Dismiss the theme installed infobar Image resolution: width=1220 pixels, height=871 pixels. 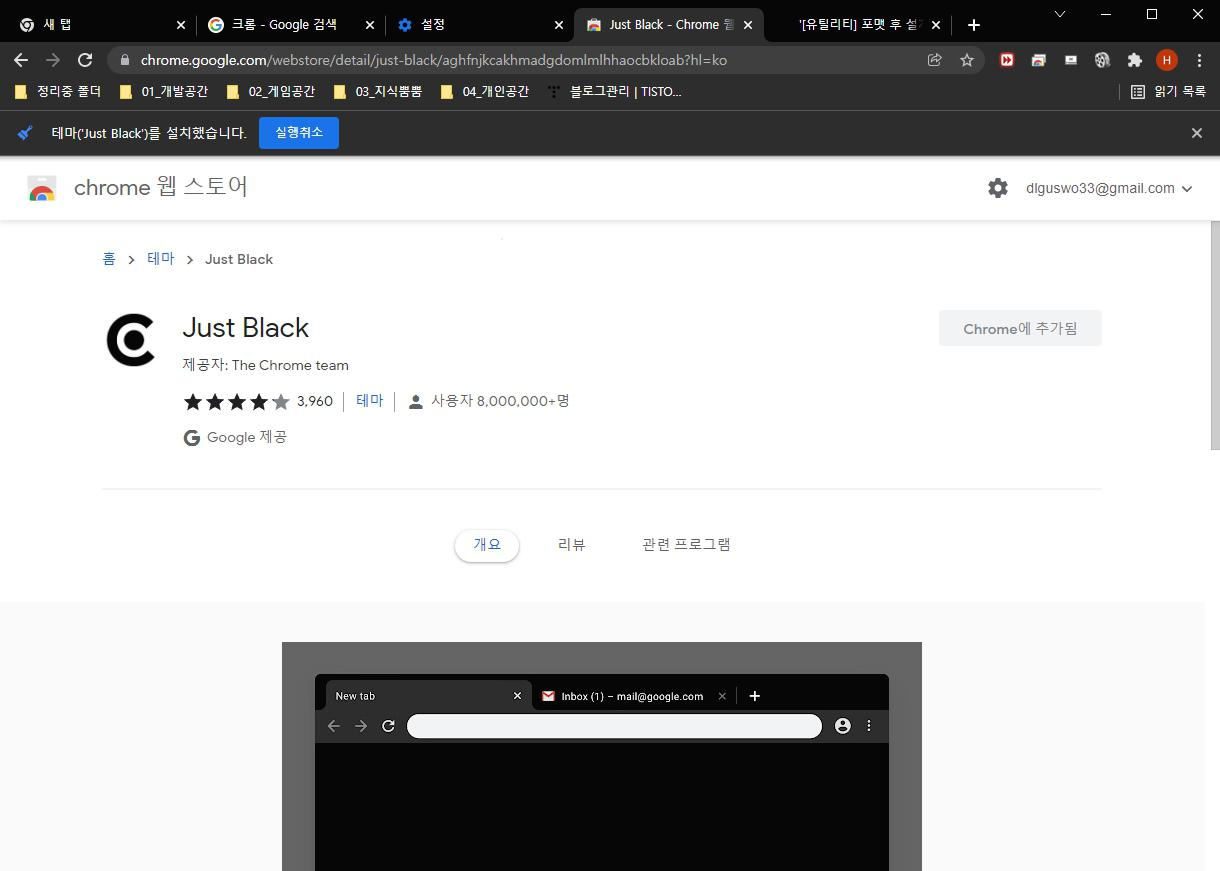click(x=1196, y=133)
